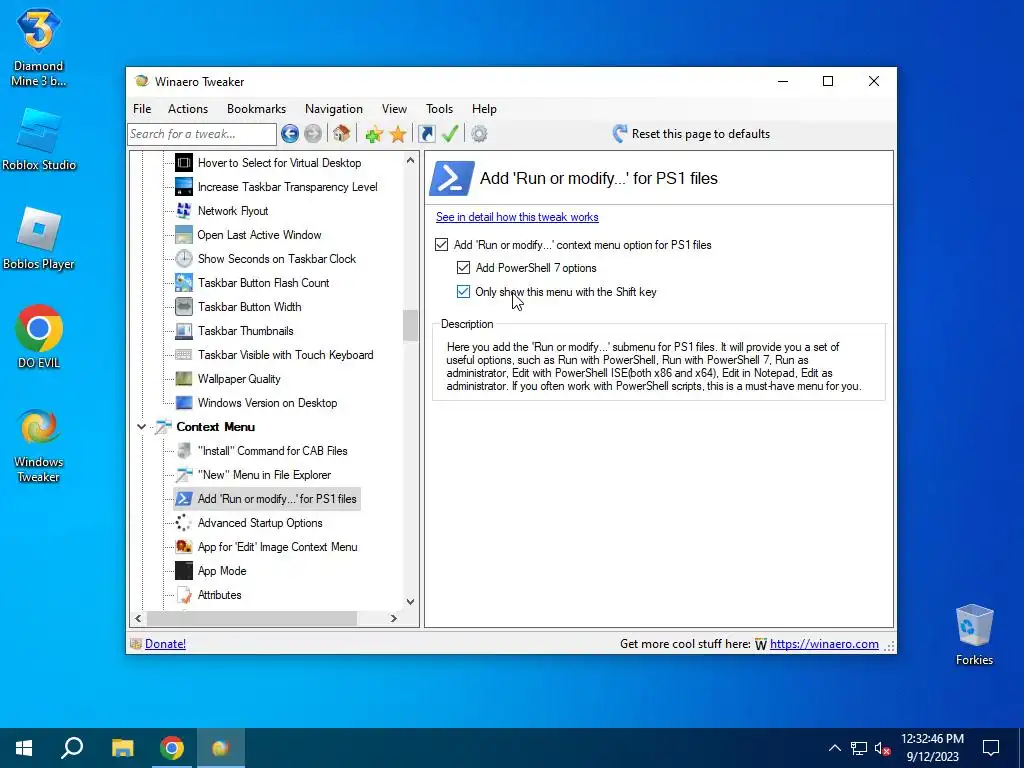
Task: Open File Explorer from the taskbar
Action: point(122,748)
